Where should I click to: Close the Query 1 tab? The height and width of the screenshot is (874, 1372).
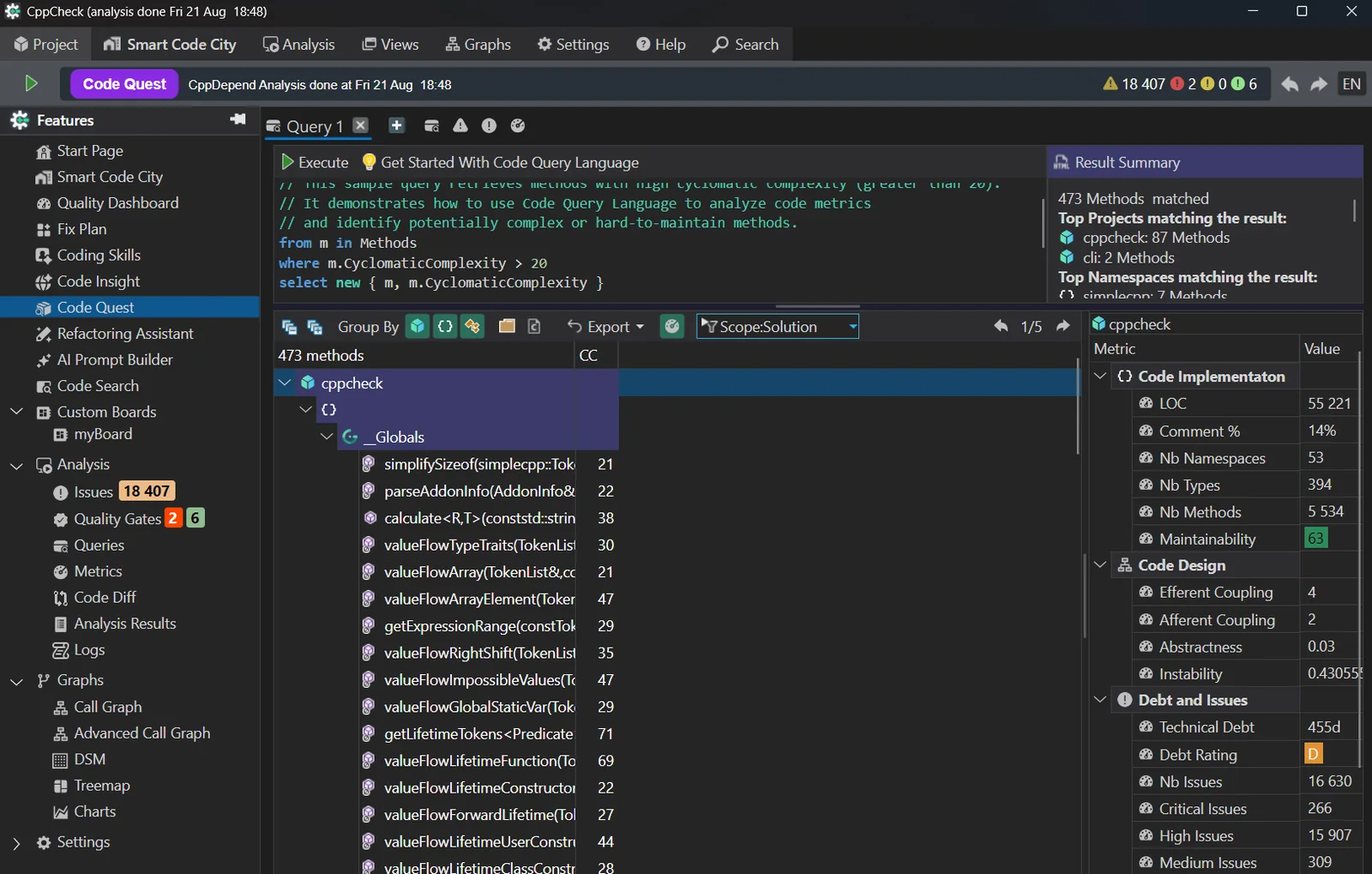tap(361, 125)
